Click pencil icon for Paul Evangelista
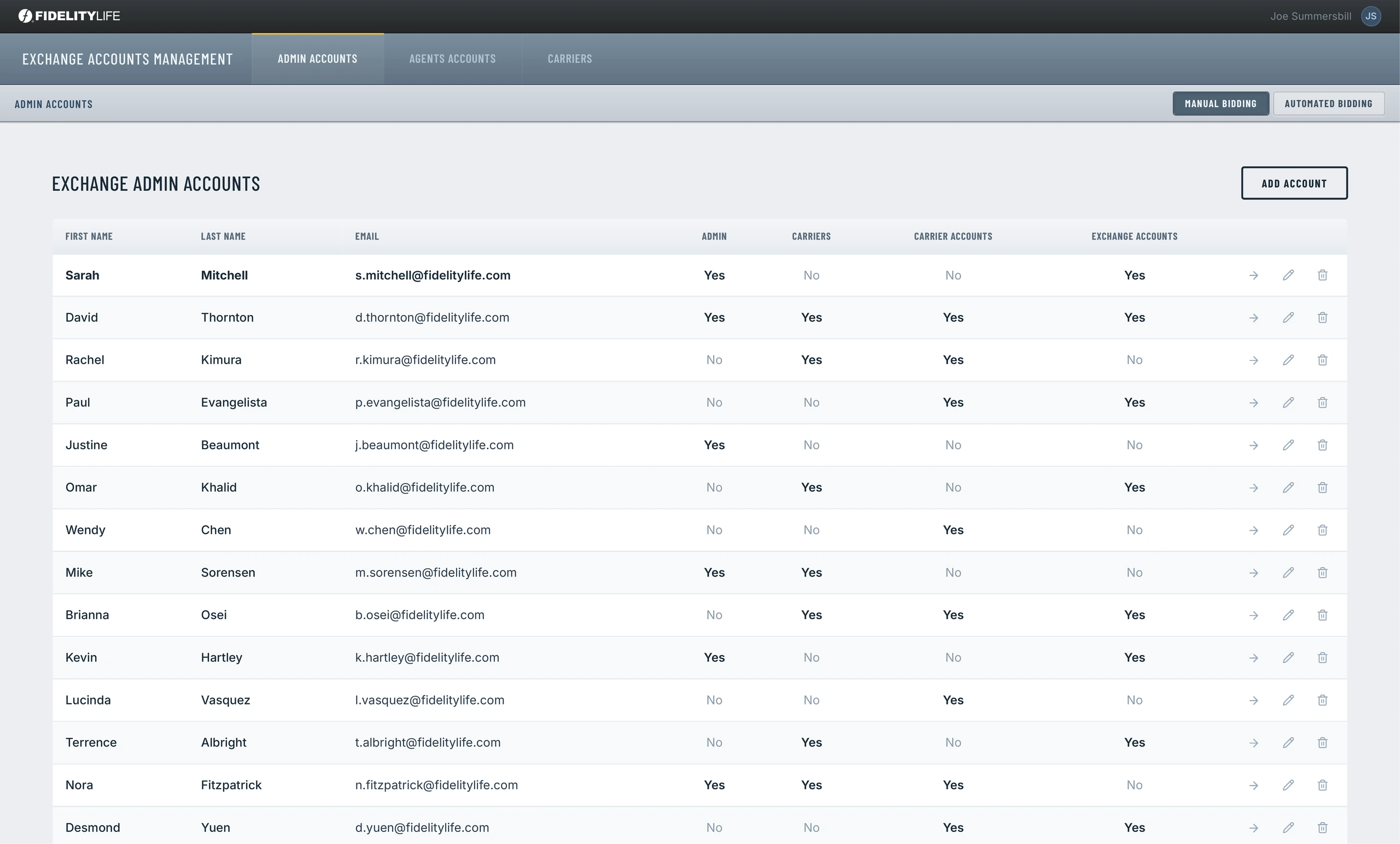The width and height of the screenshot is (1400, 844). tap(1288, 403)
